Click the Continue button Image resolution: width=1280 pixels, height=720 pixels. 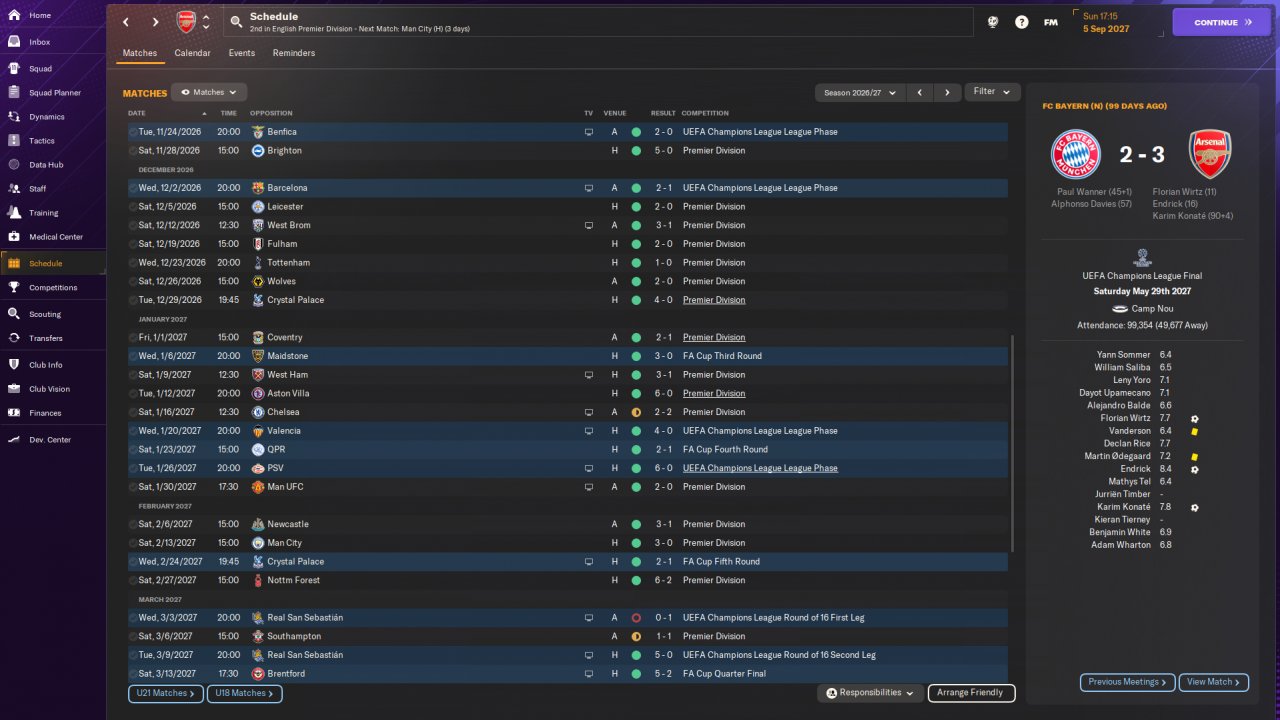point(1221,22)
